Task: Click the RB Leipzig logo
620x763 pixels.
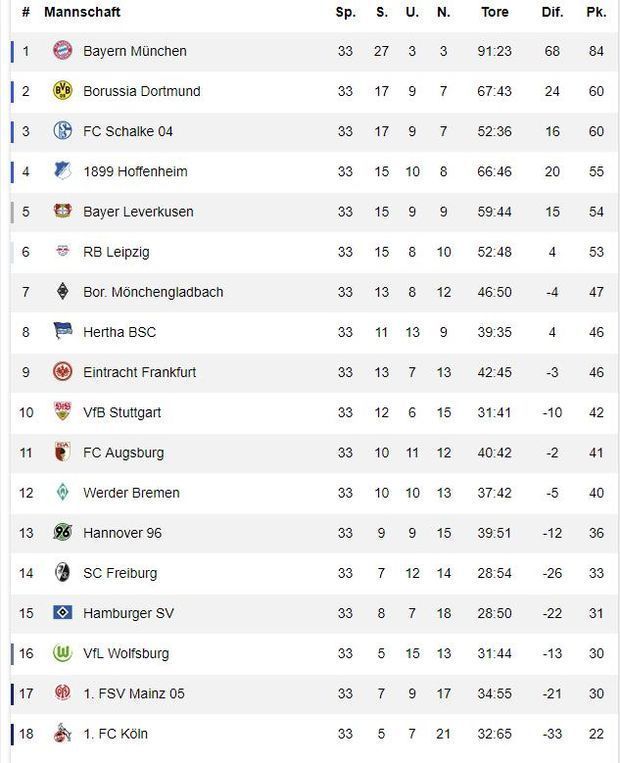Action: [62, 252]
